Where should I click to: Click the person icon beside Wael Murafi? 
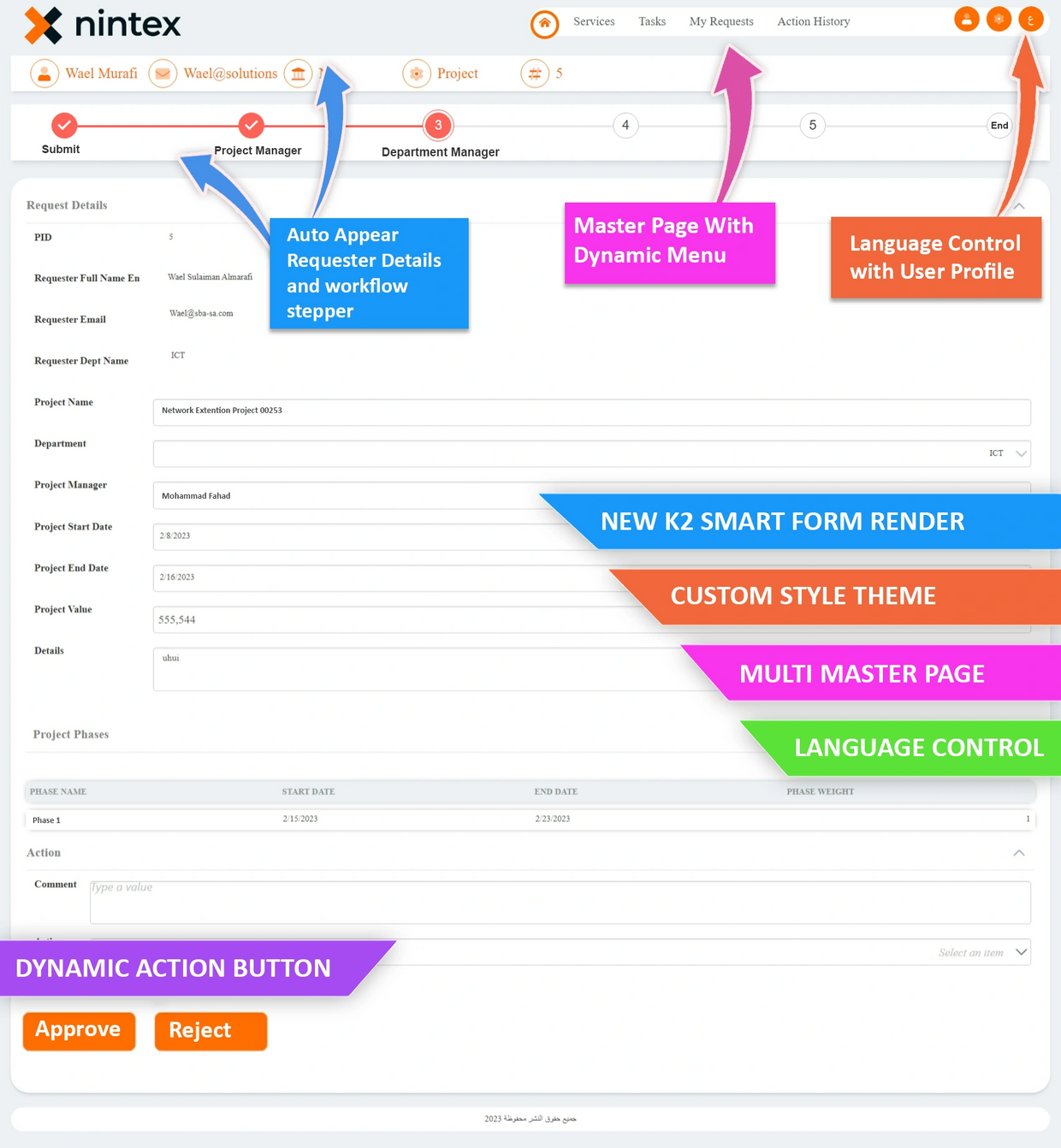click(44, 74)
